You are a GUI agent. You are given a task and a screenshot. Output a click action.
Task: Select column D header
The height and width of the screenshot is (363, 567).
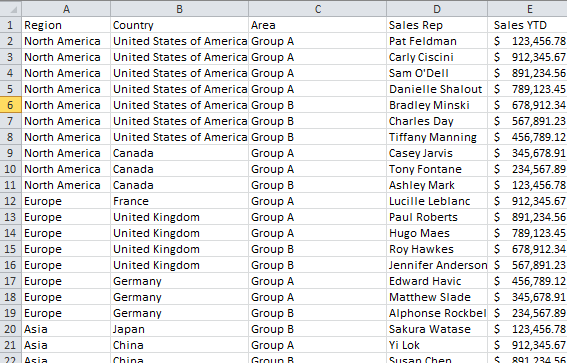[x=437, y=9]
